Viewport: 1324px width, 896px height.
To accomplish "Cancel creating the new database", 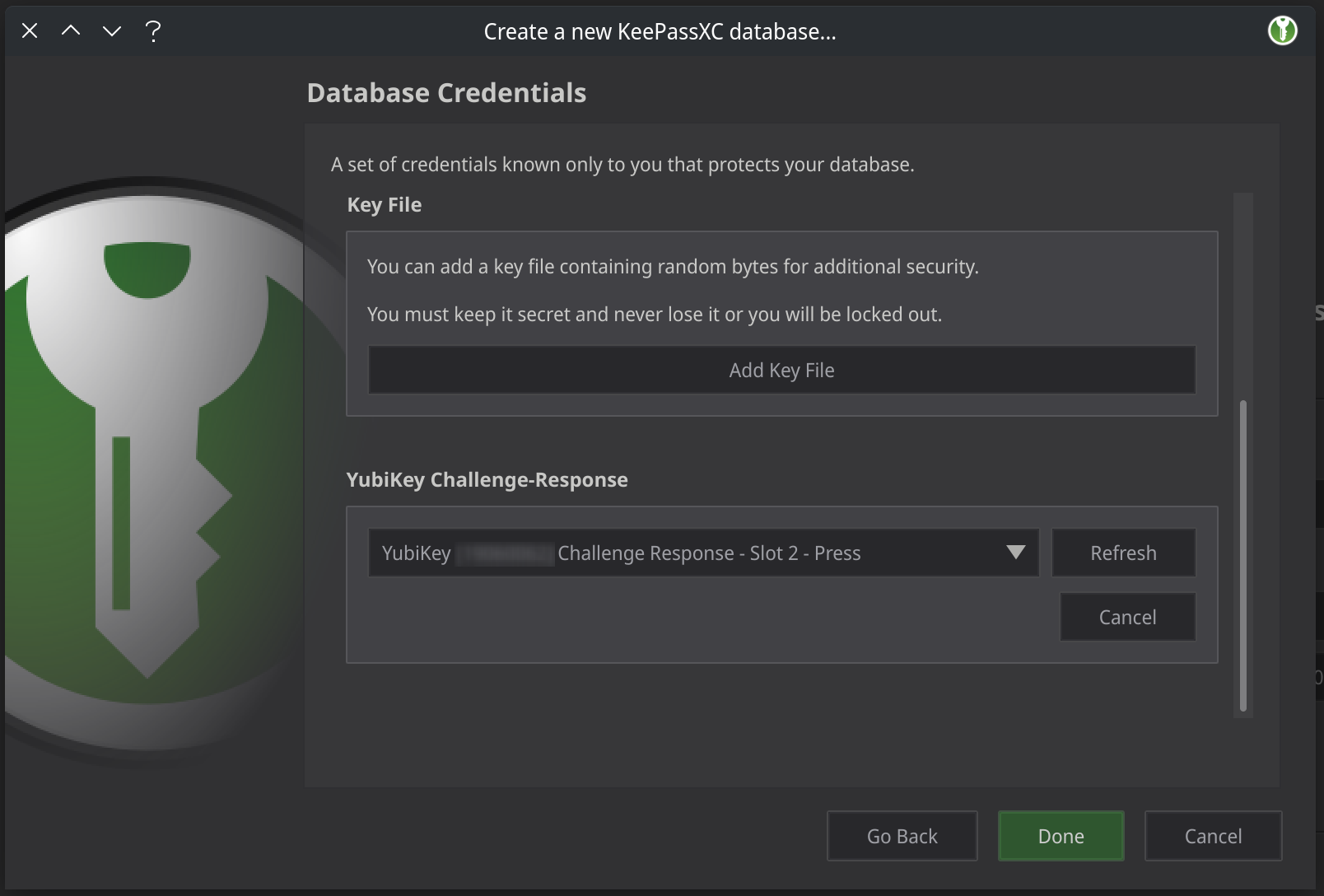I will pos(1213,836).
